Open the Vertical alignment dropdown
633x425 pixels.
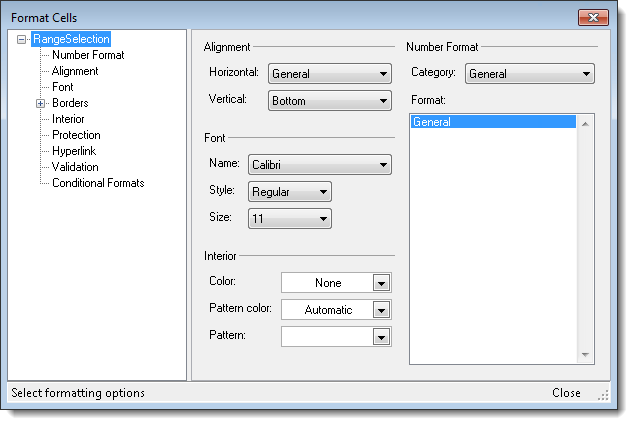tap(329, 101)
